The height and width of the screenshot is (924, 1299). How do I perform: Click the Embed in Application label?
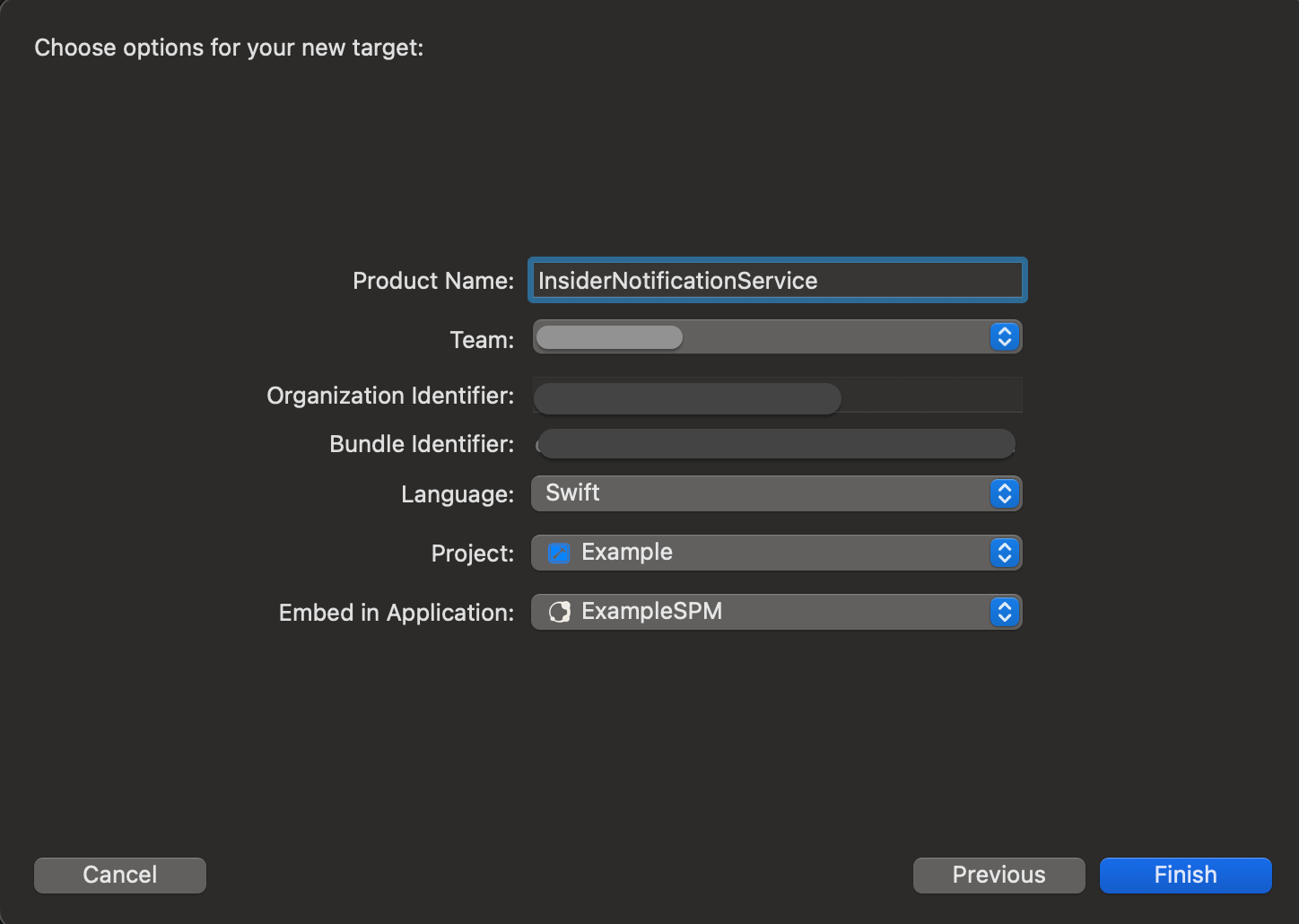[397, 613]
